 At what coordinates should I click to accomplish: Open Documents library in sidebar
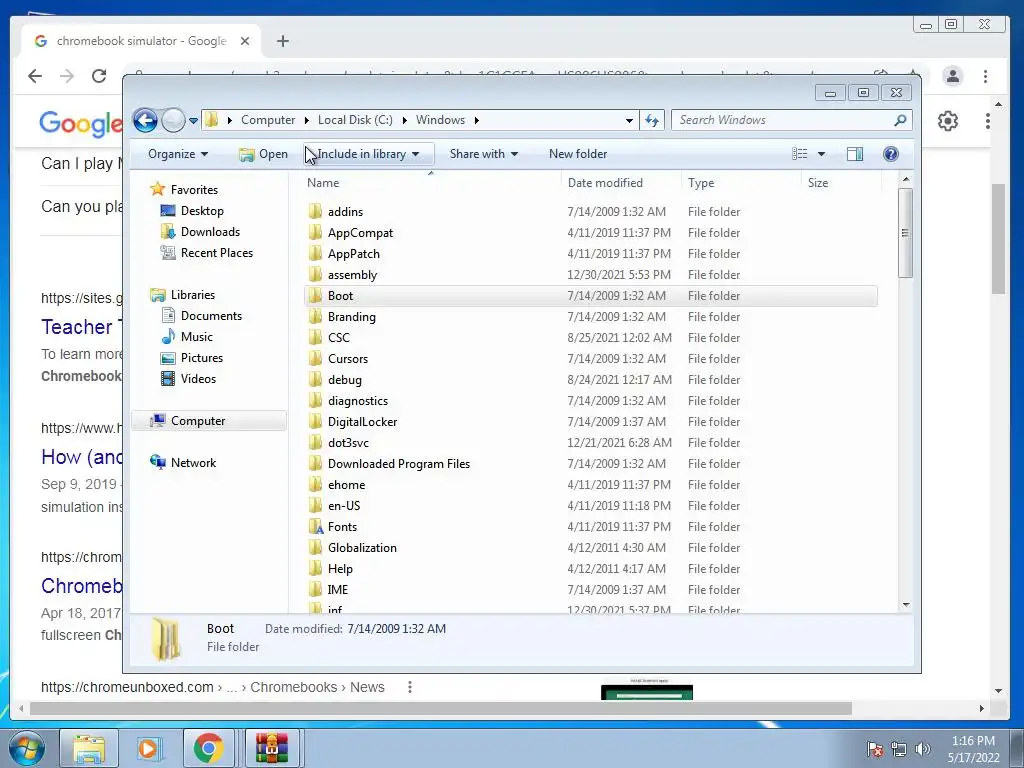211,316
